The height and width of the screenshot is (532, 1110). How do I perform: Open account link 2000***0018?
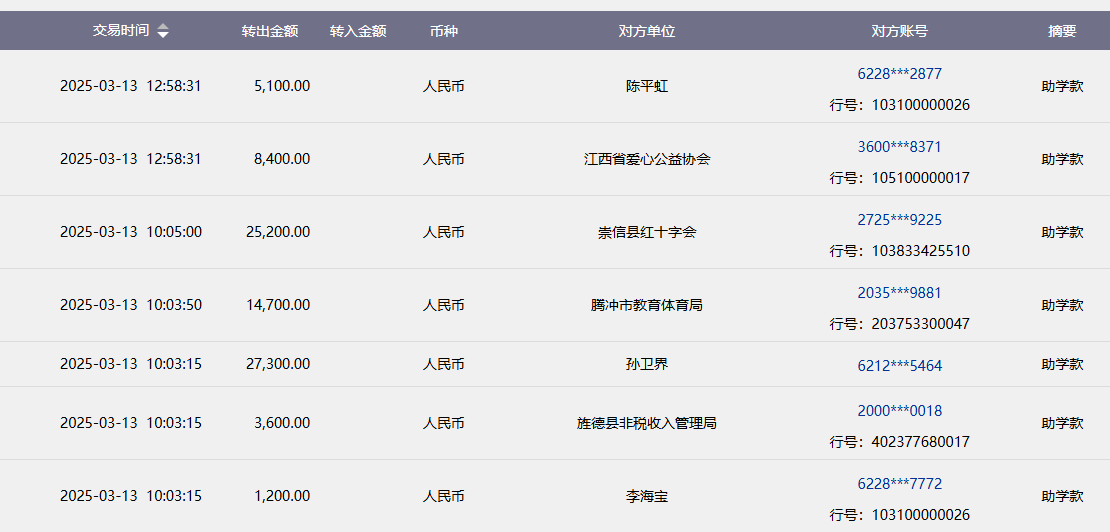pyautogui.click(x=899, y=411)
